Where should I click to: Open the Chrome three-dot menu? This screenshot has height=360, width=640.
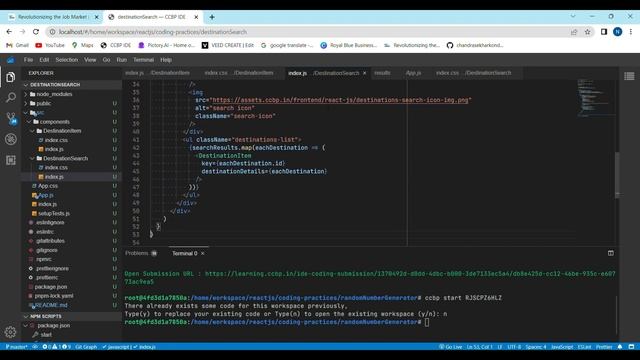(631, 32)
